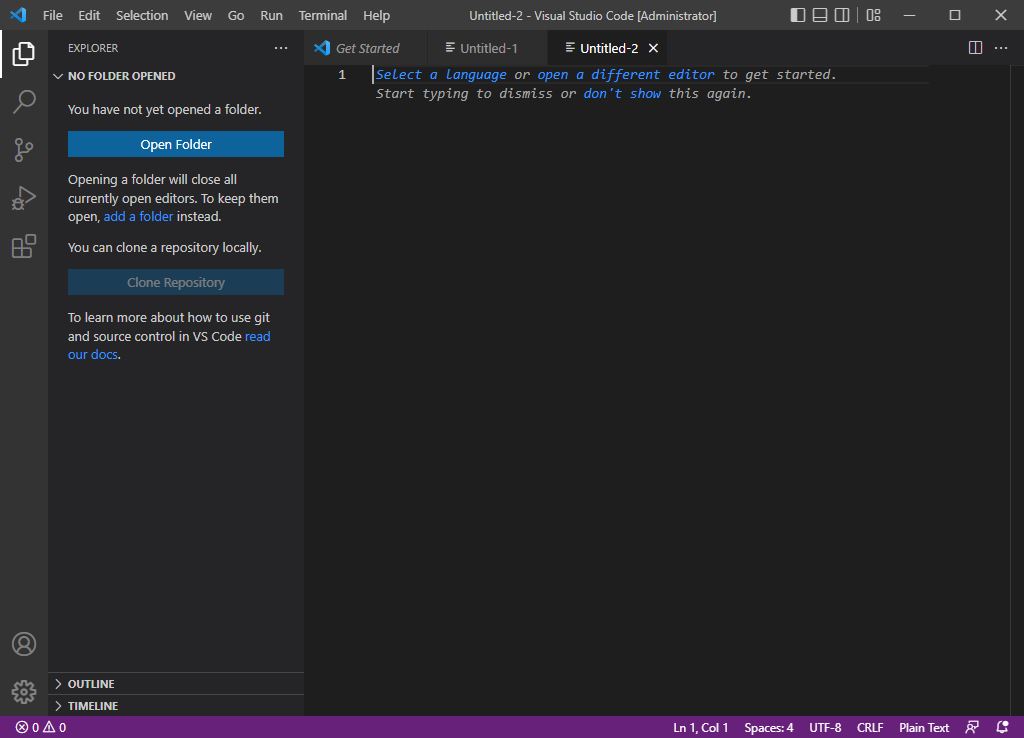Open Run and Debug view icon

pyautogui.click(x=24, y=198)
